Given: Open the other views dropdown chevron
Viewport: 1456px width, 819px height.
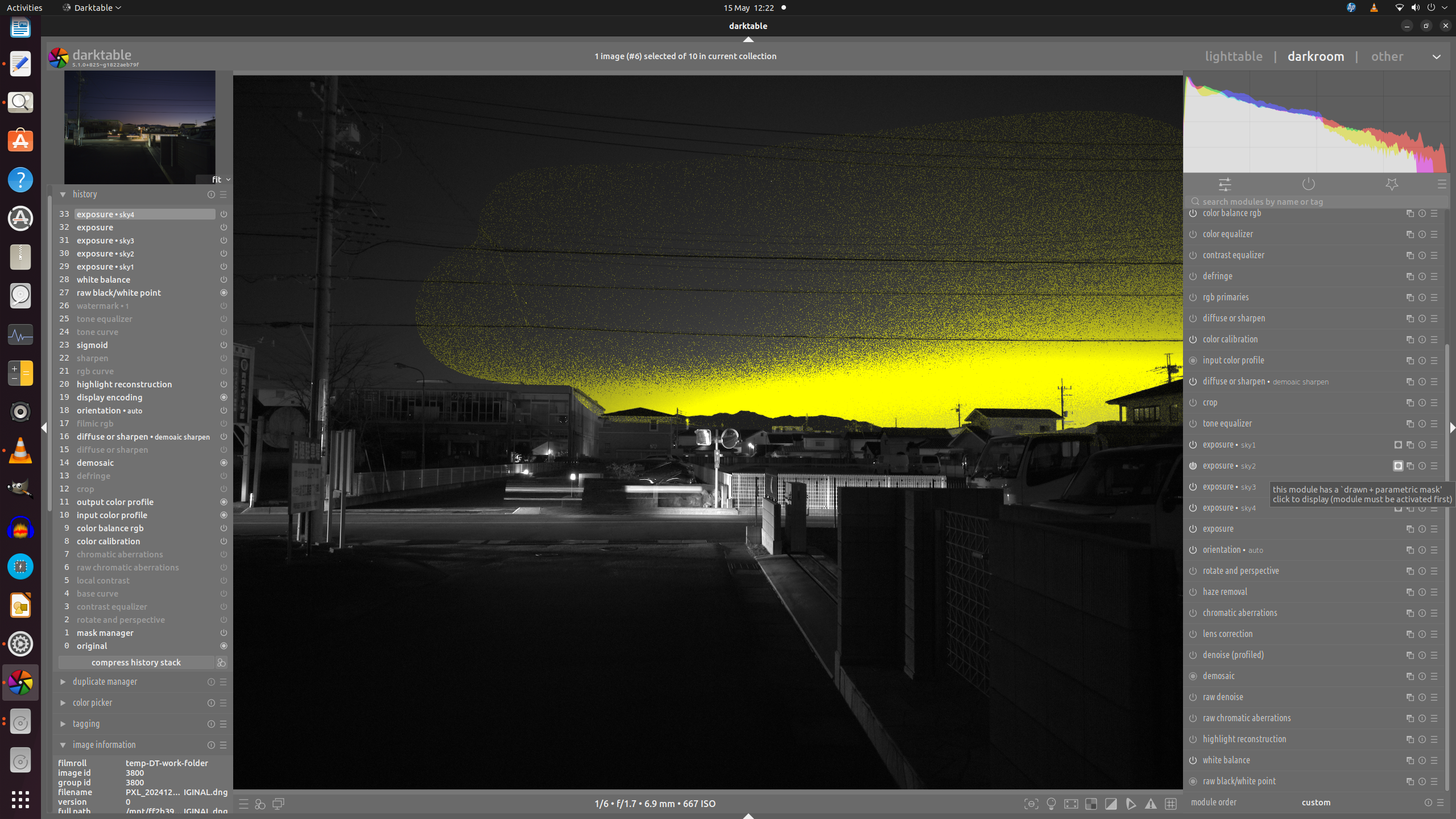Looking at the screenshot, I should click(1436, 57).
